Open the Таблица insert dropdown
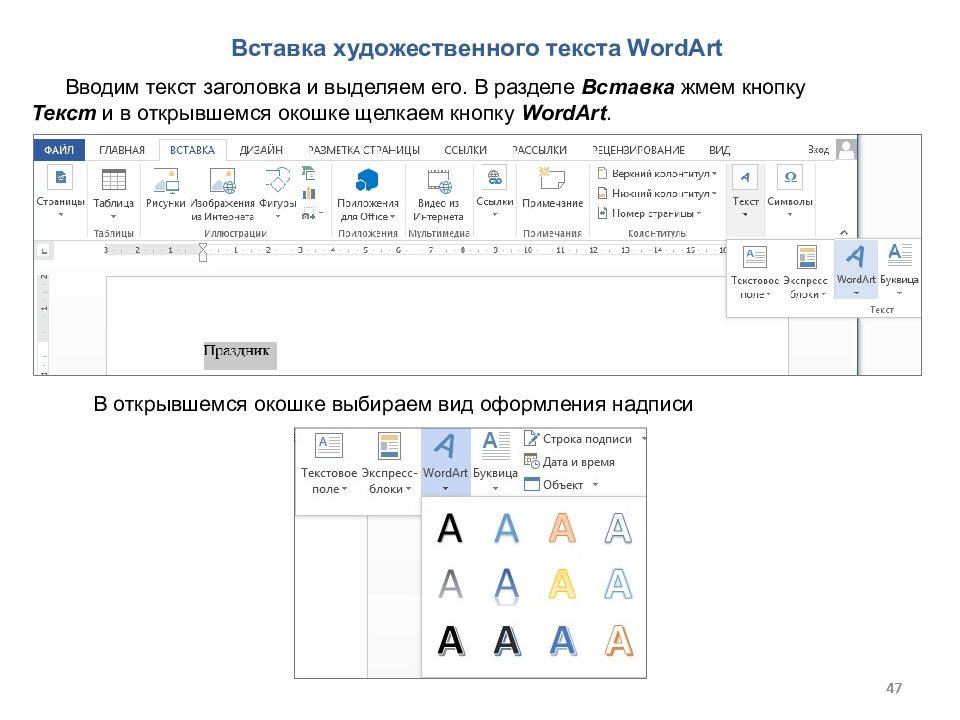This screenshot has height=720, width=960. click(113, 193)
